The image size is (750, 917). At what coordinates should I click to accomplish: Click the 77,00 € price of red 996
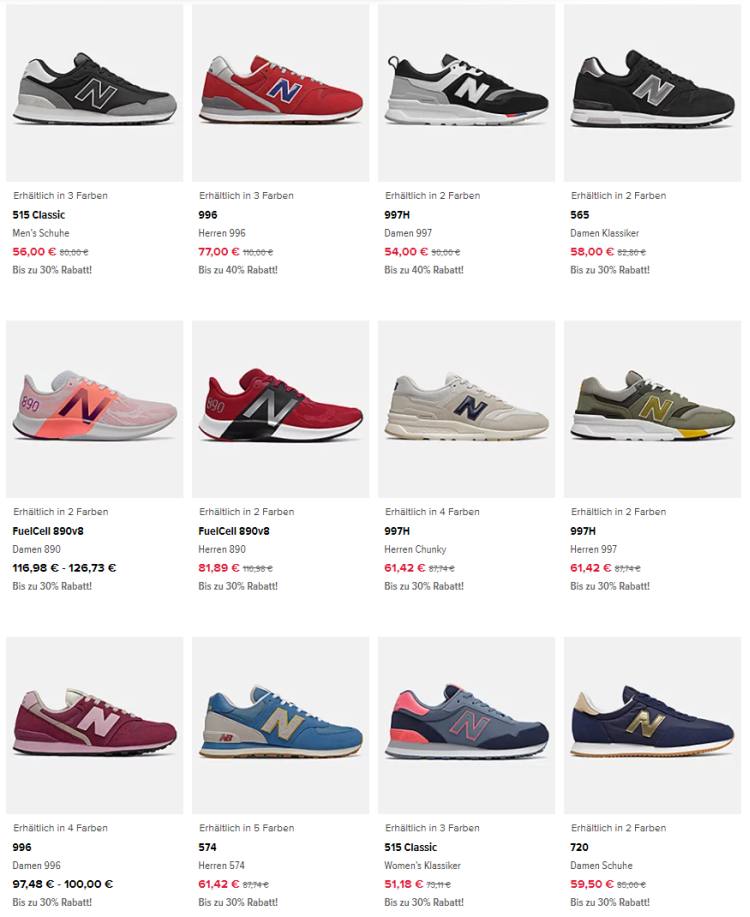[219, 251]
